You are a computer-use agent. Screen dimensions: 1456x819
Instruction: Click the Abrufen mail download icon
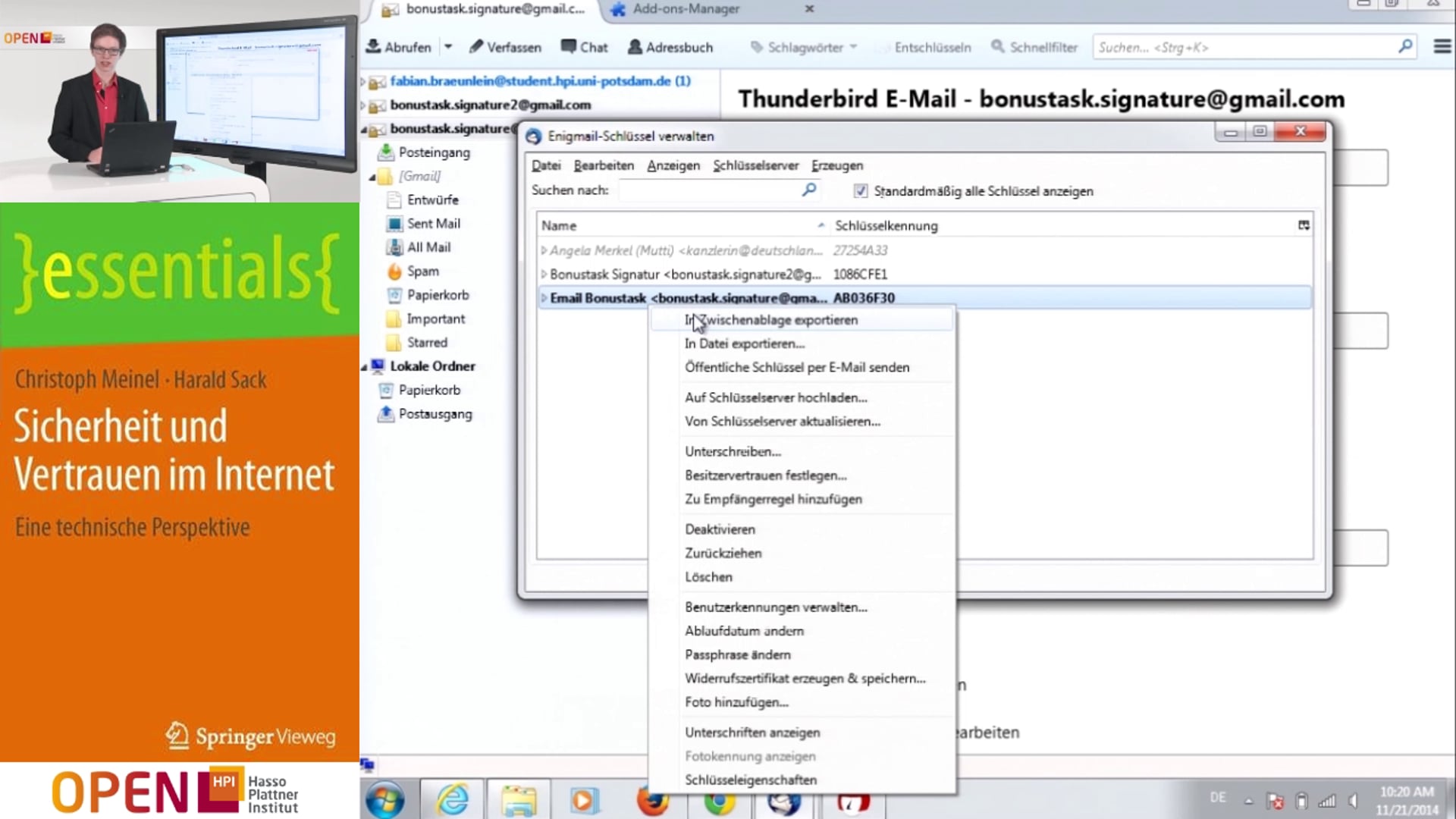click(x=373, y=46)
